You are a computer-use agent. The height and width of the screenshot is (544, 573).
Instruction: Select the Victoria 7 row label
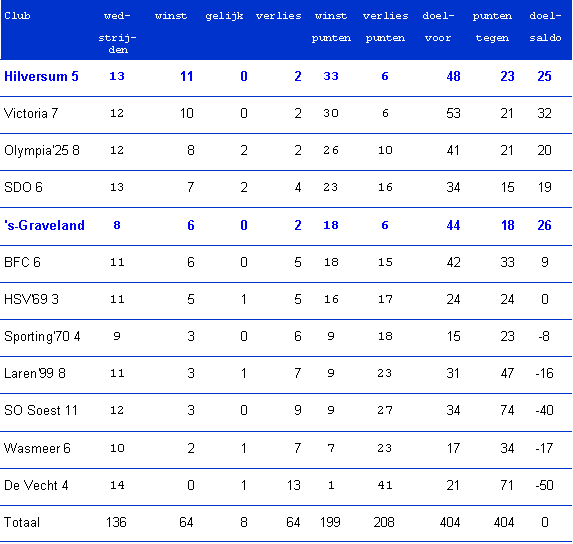[x=31, y=113]
